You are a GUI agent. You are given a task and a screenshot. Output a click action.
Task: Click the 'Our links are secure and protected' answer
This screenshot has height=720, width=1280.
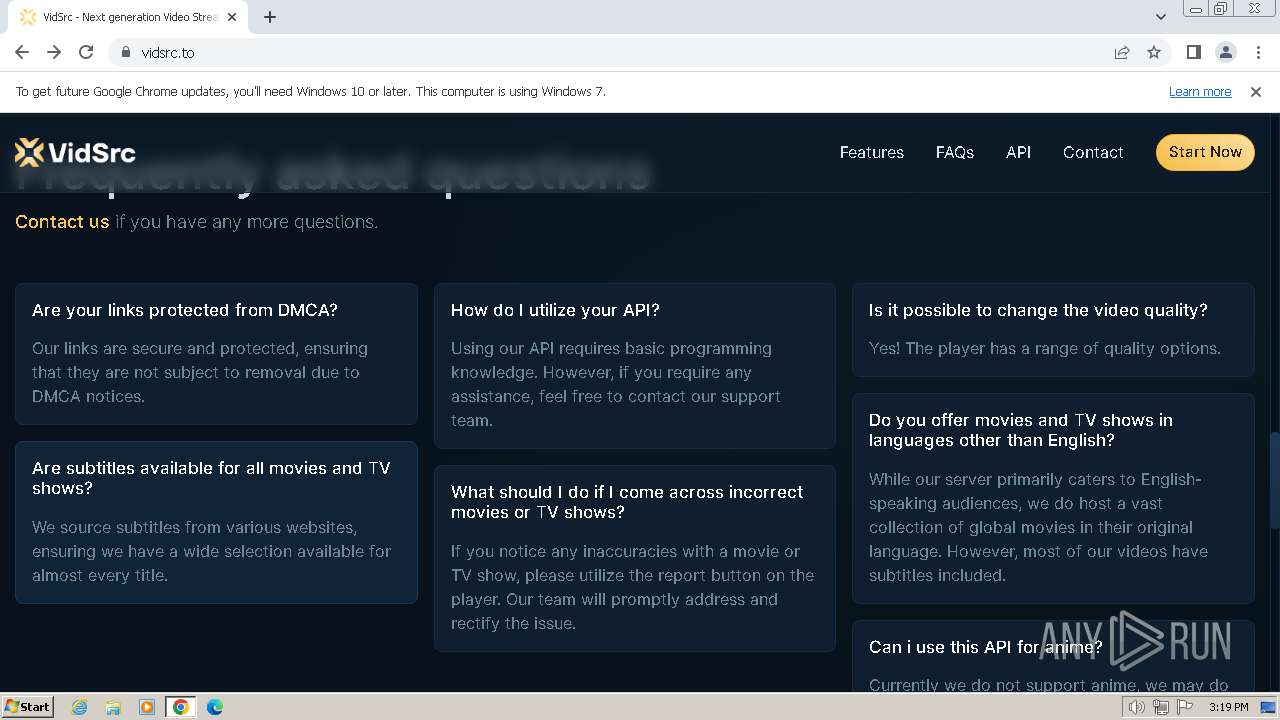(x=200, y=372)
